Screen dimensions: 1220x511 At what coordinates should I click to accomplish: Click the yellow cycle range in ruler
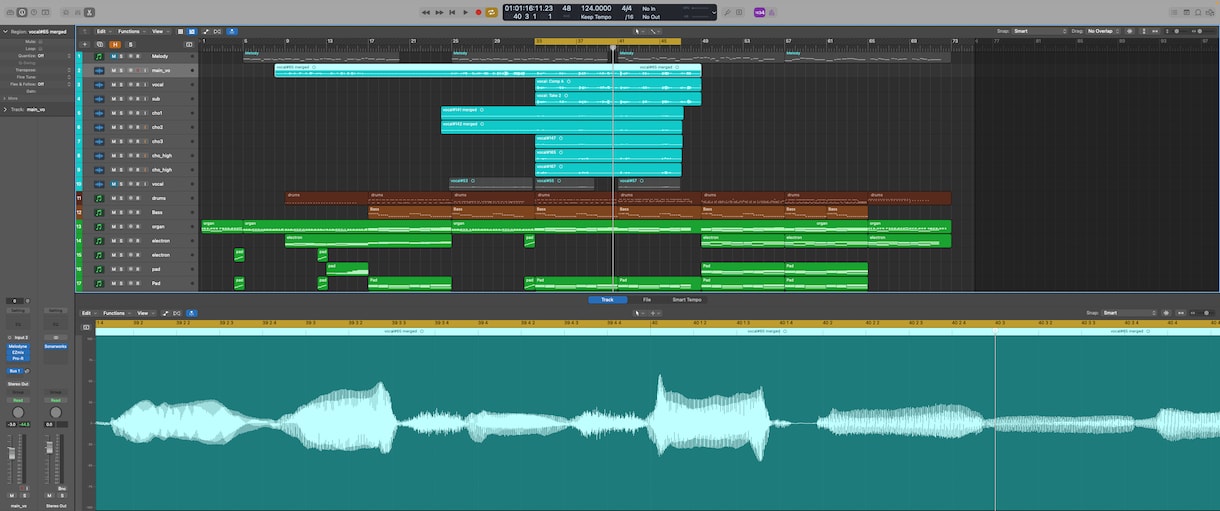click(x=608, y=41)
